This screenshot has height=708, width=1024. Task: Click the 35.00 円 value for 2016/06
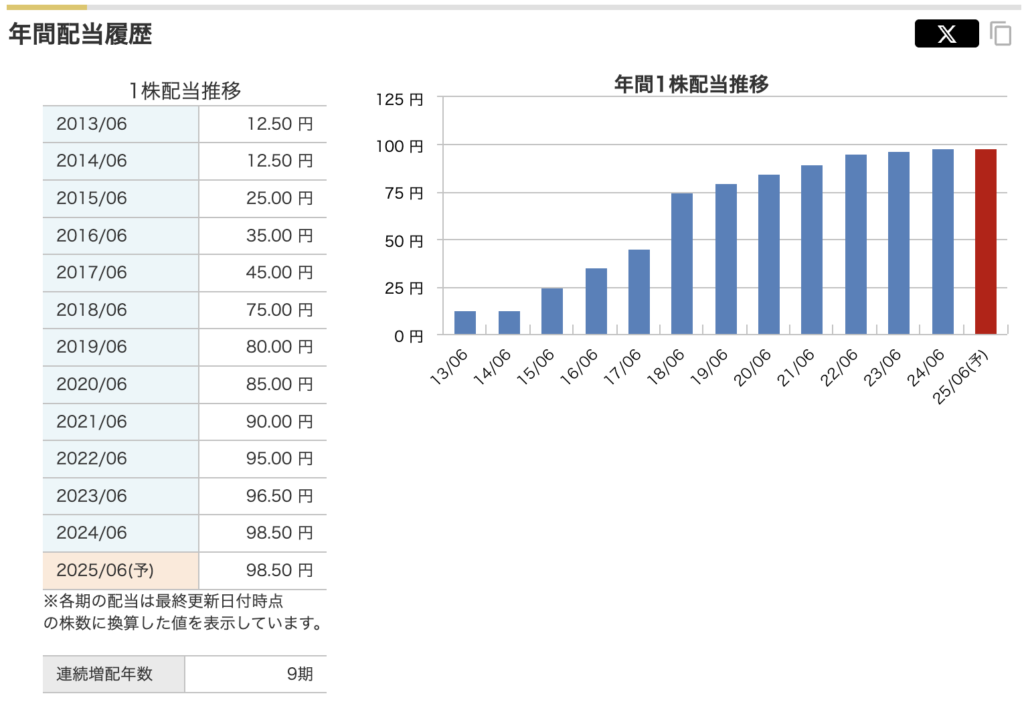point(279,236)
